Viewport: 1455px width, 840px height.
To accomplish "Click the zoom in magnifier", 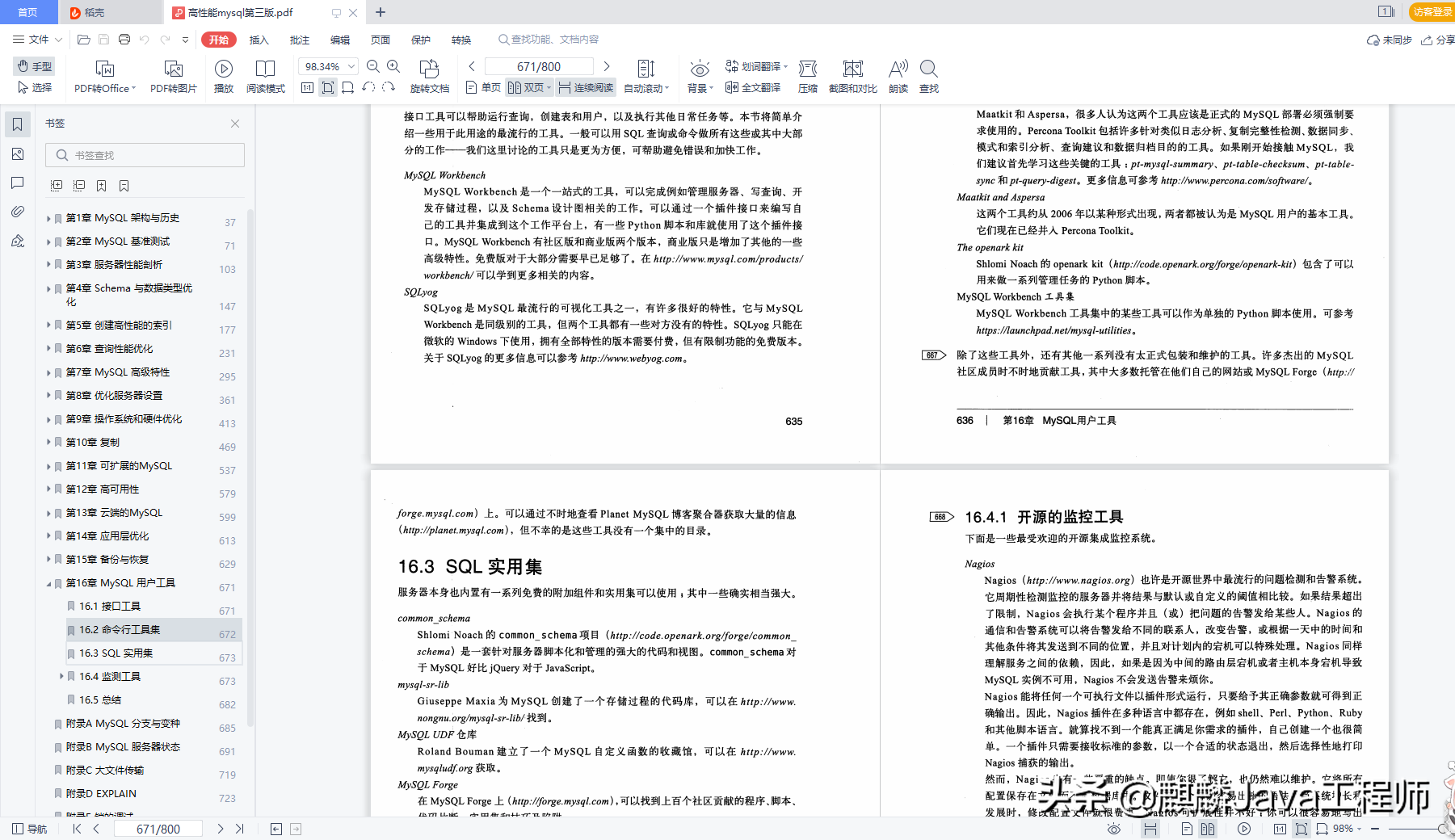I will tap(393, 66).
